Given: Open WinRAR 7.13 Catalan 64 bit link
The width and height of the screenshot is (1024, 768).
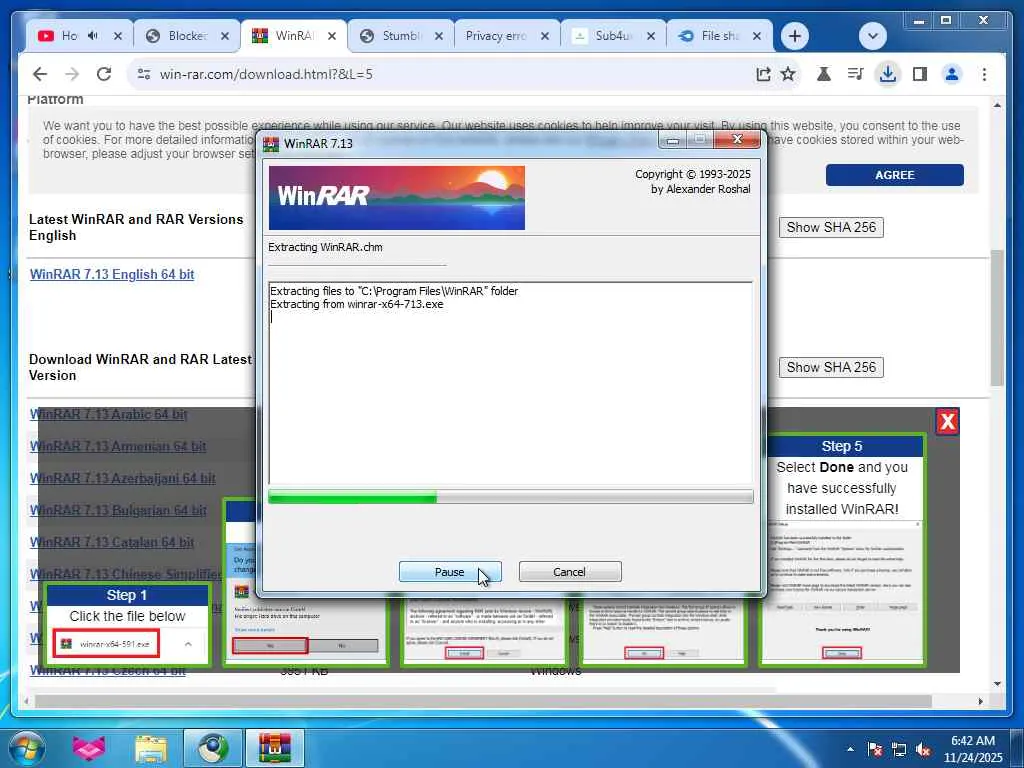Looking at the screenshot, I should point(112,542).
